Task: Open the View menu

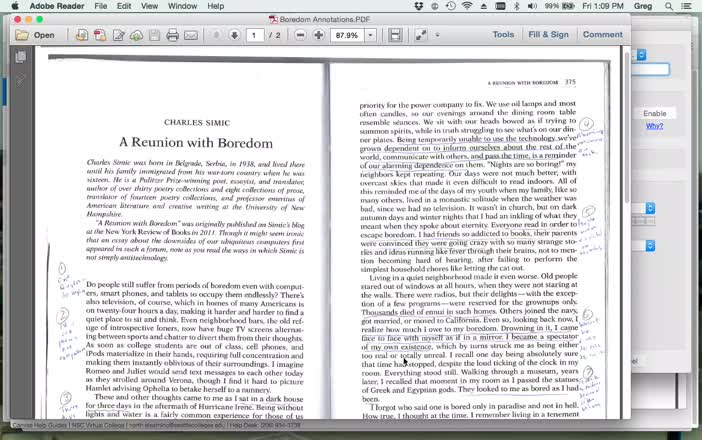Action: [x=149, y=6]
